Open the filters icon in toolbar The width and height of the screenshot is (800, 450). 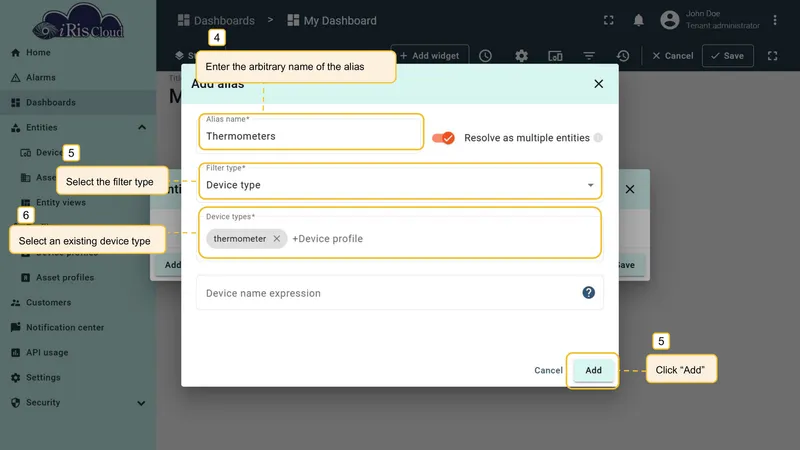[x=589, y=56]
